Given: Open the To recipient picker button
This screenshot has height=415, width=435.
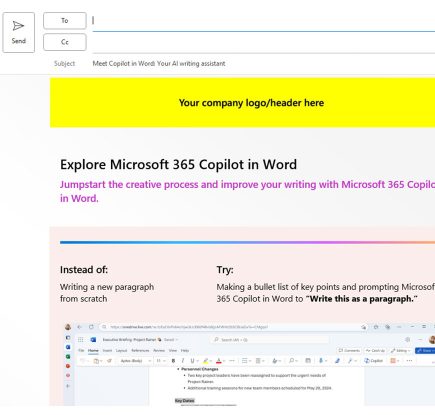Looking at the screenshot, I should coord(65,21).
